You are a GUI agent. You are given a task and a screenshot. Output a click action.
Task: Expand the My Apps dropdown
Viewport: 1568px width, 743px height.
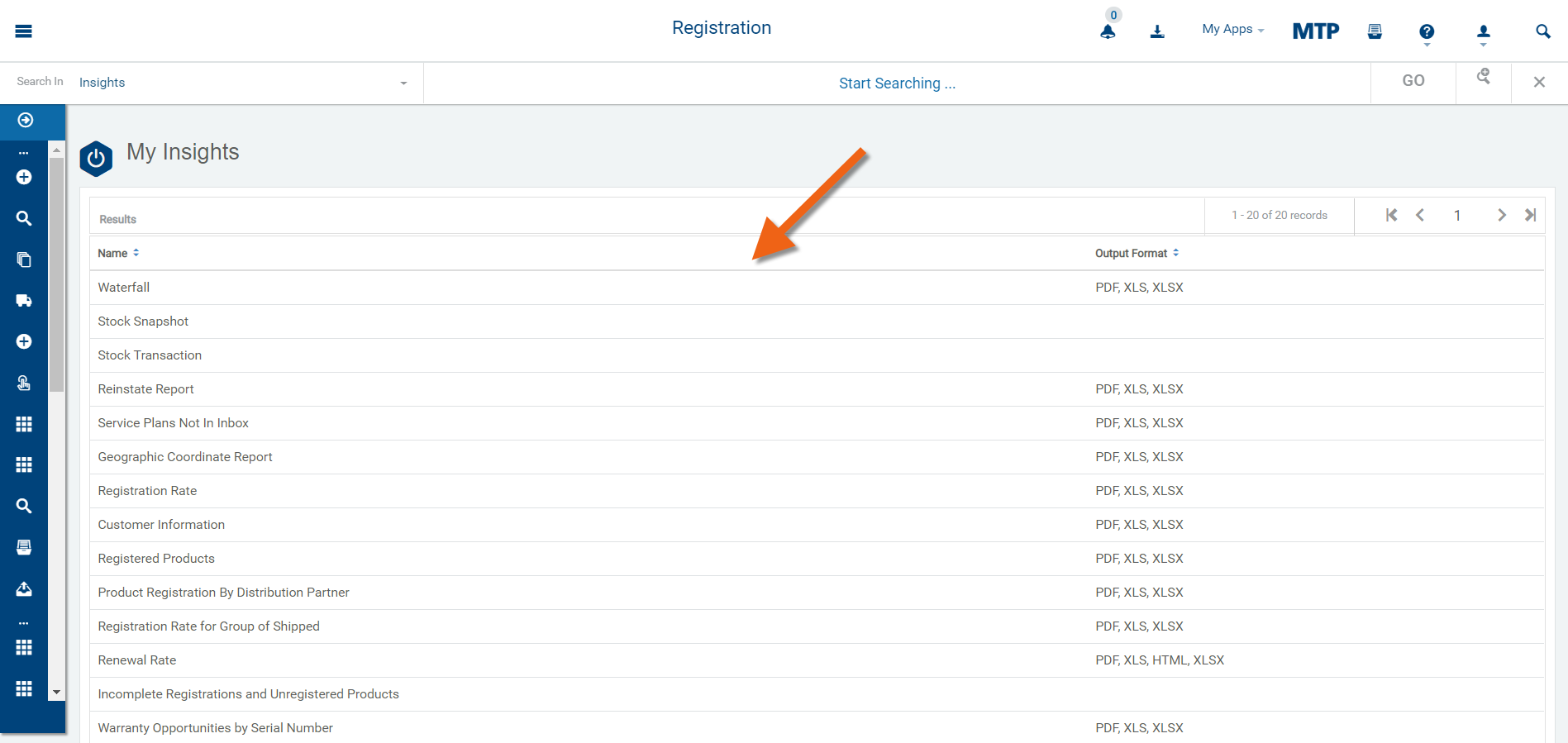(x=1232, y=30)
